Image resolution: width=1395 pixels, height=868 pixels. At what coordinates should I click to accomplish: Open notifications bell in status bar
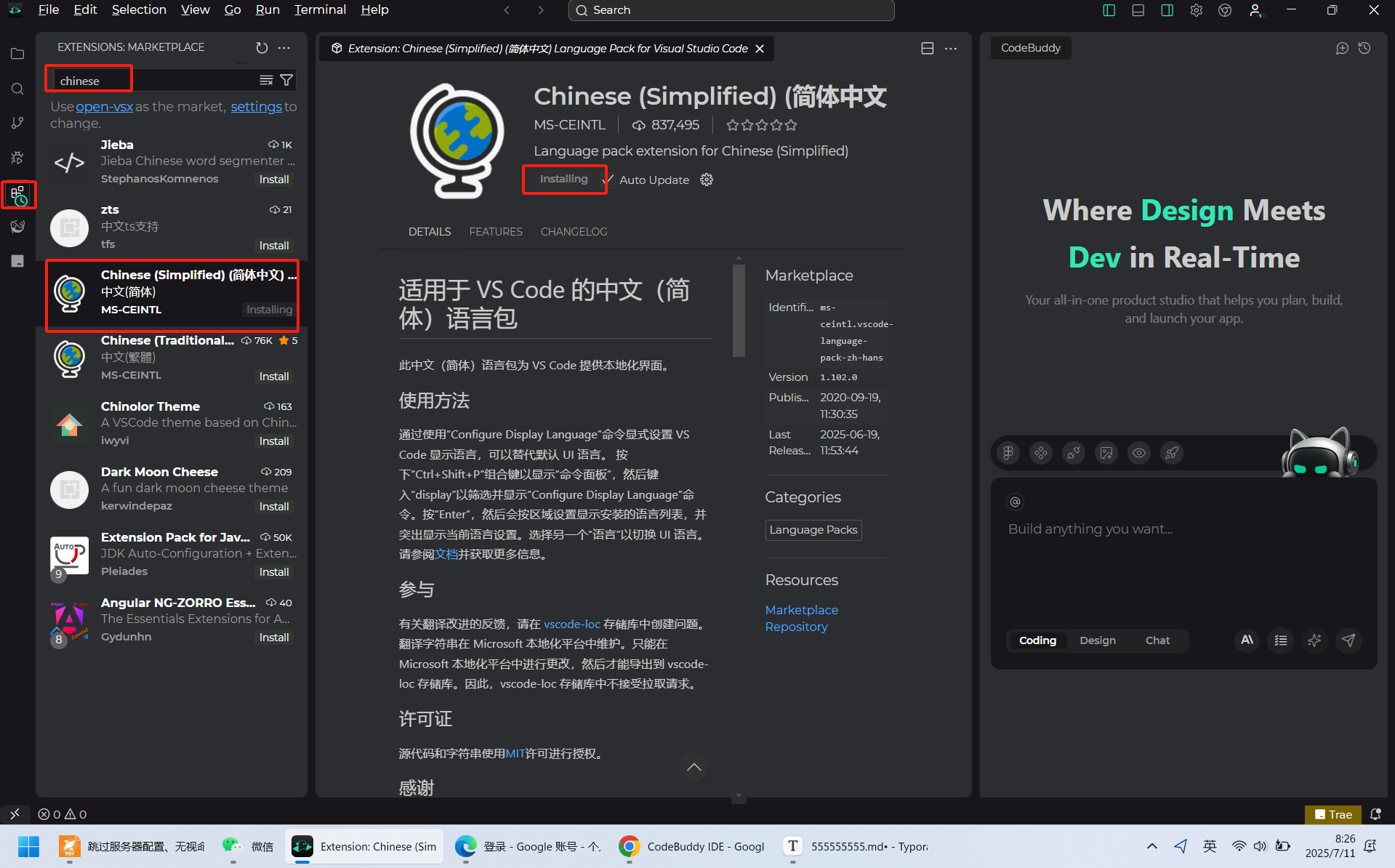coord(1375,814)
